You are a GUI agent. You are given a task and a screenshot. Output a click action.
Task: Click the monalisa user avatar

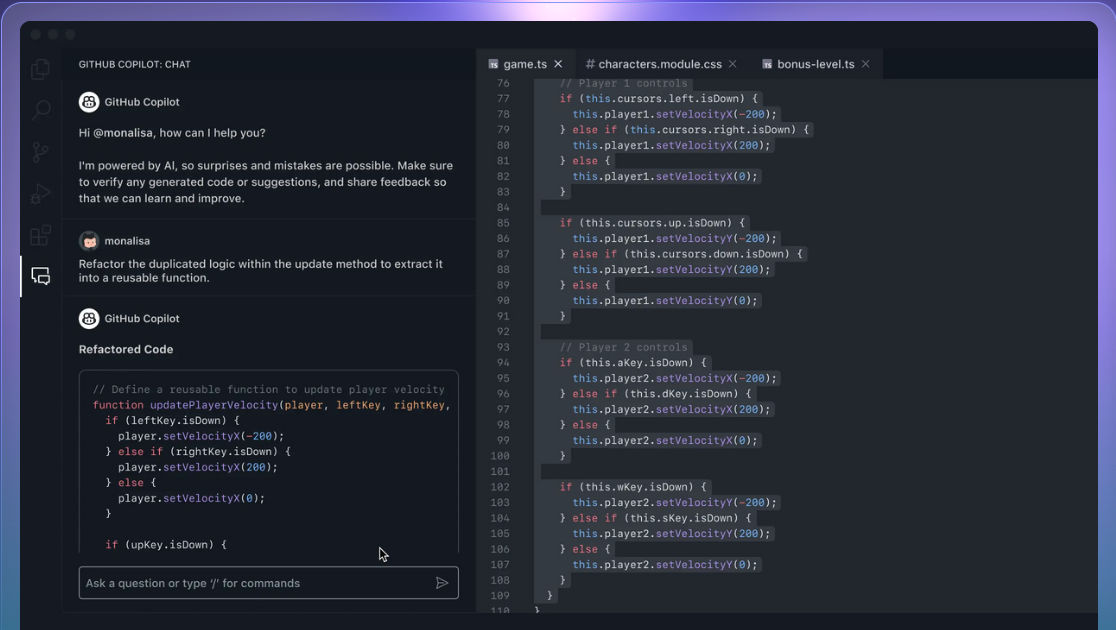coord(89,241)
